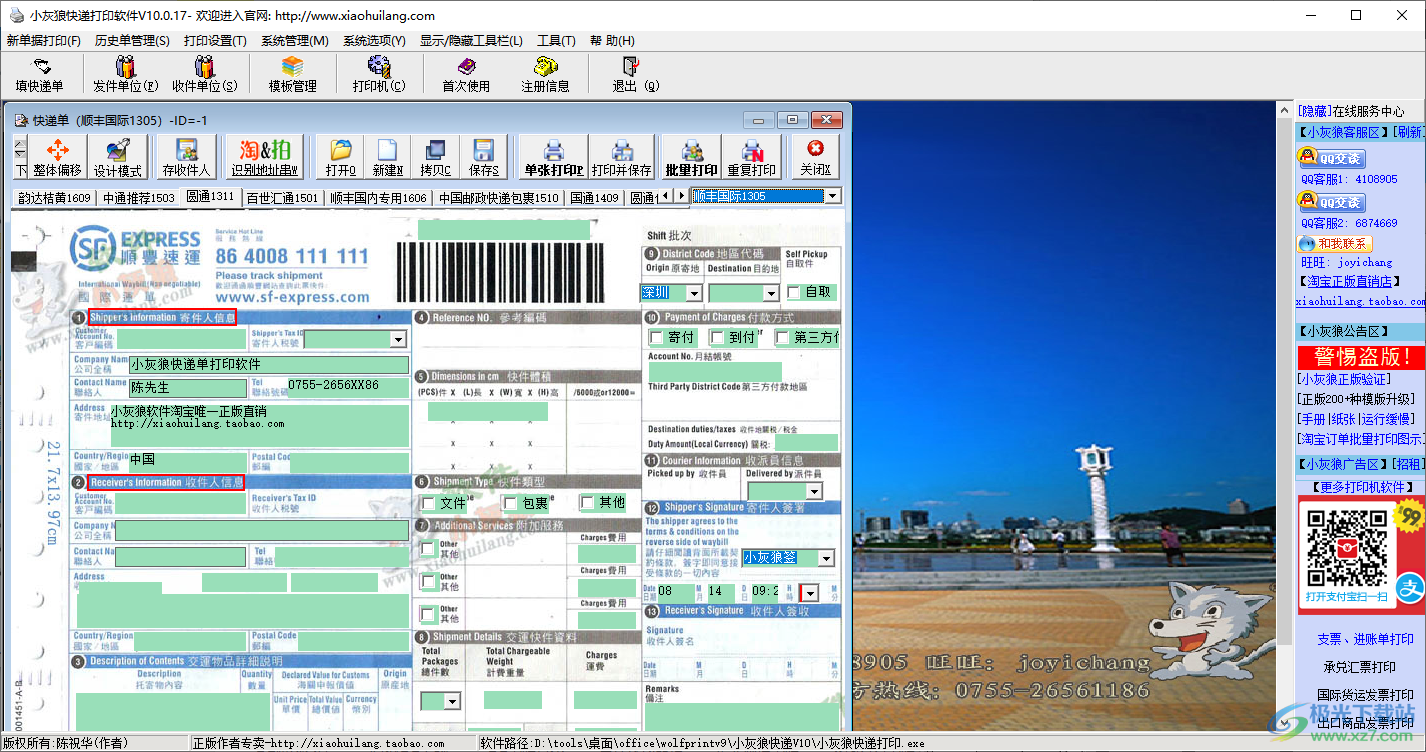Image resolution: width=1426 pixels, height=752 pixels.
Task: Open 小灰狼签 signature dropdown
Action: (x=826, y=558)
